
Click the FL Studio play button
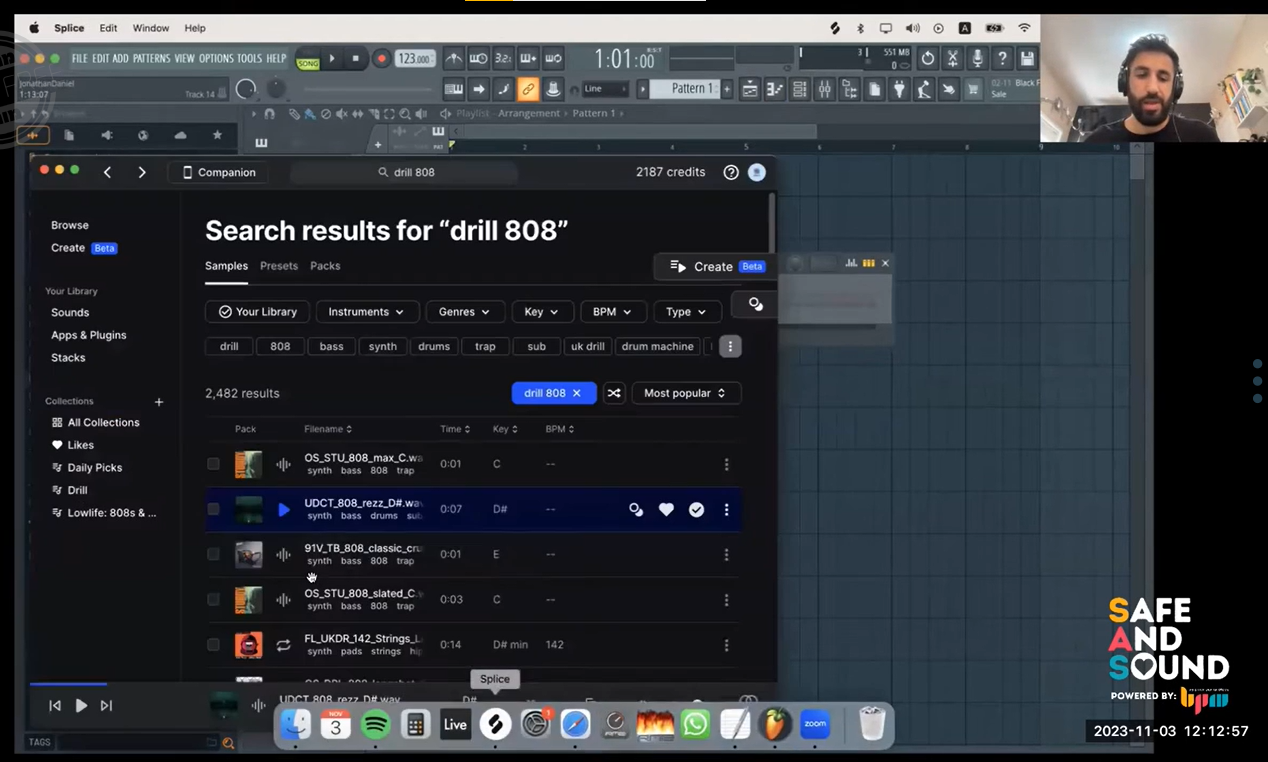tap(333, 59)
